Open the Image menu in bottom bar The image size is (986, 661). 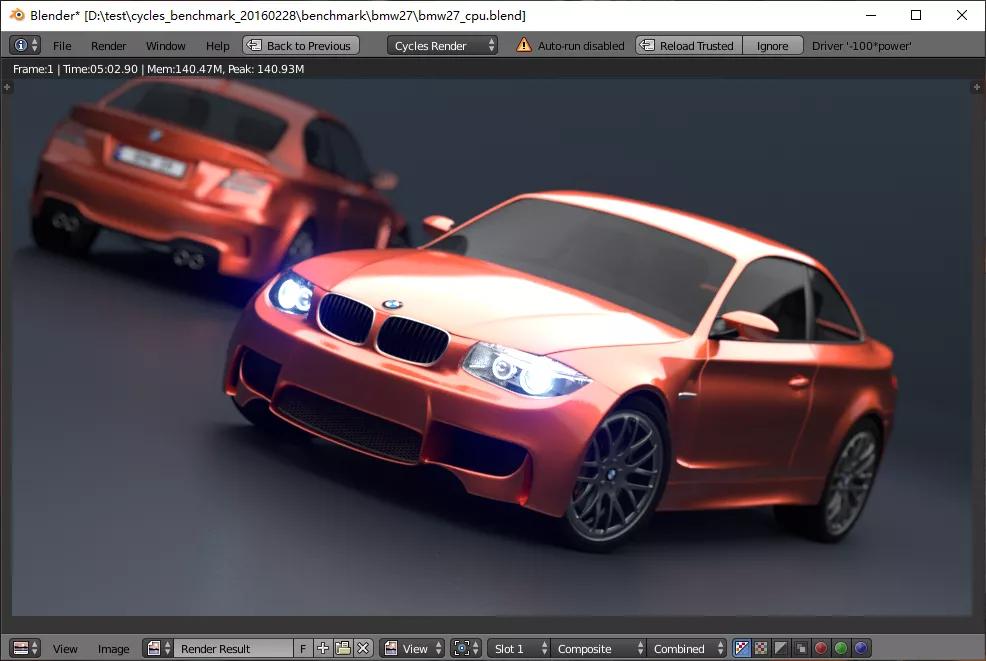pos(113,648)
